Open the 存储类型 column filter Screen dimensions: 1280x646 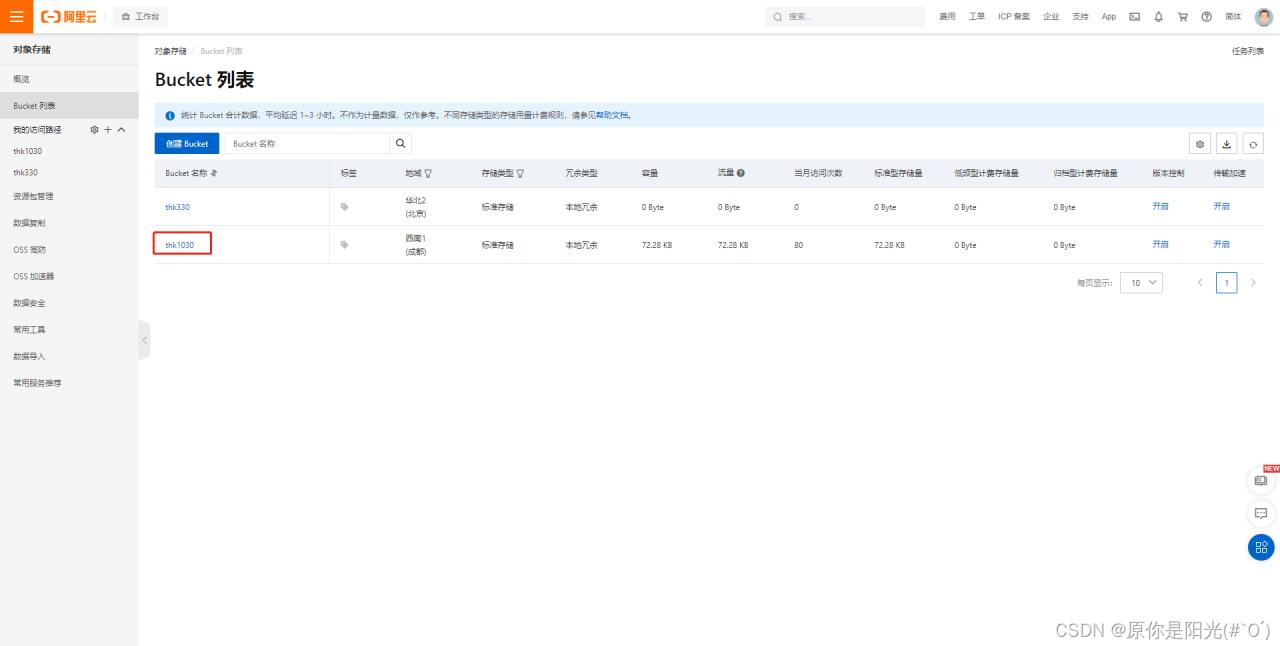pyautogui.click(x=520, y=173)
